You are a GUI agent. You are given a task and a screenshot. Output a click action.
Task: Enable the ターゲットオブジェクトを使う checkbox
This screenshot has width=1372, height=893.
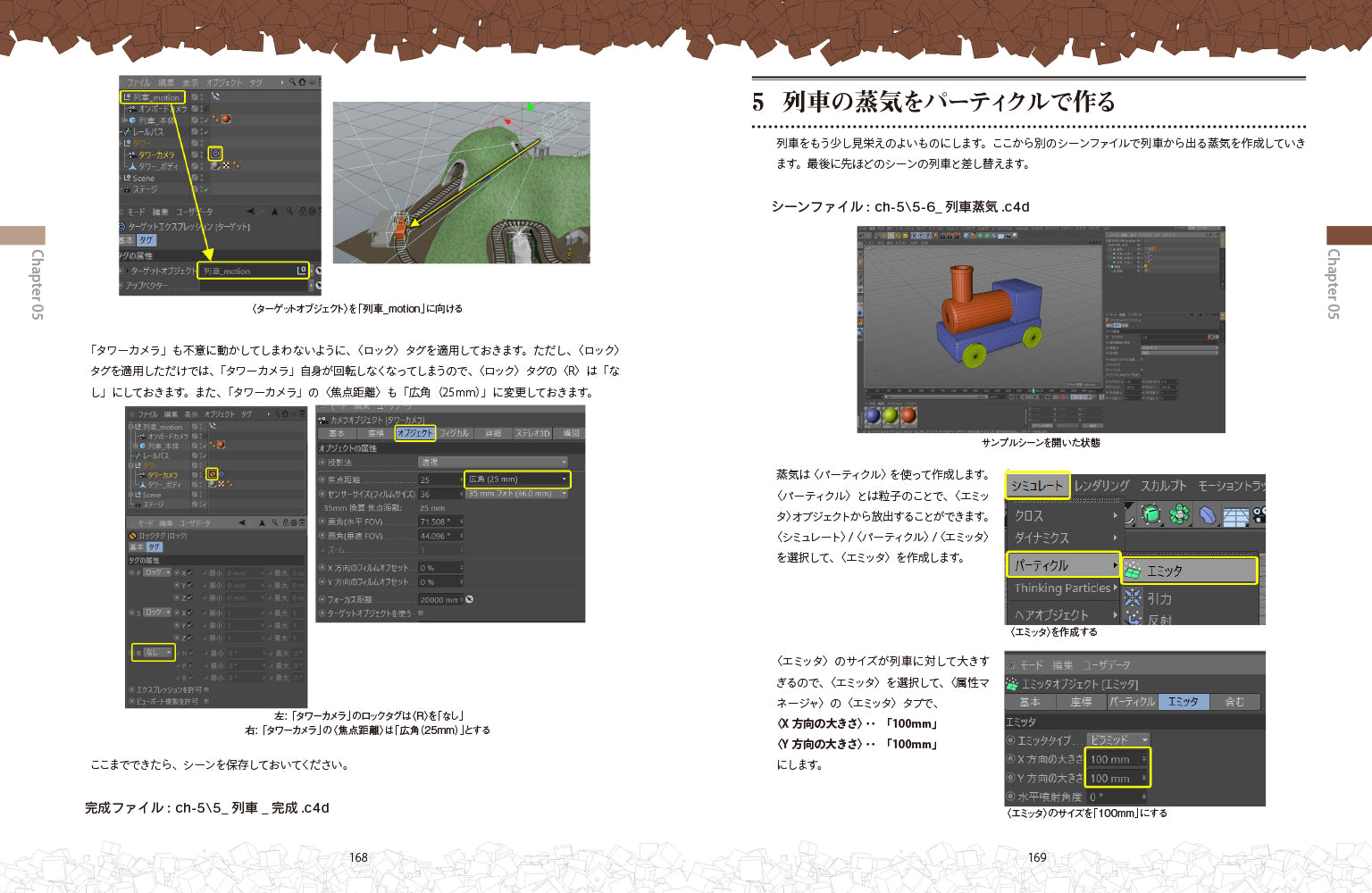[x=421, y=613]
